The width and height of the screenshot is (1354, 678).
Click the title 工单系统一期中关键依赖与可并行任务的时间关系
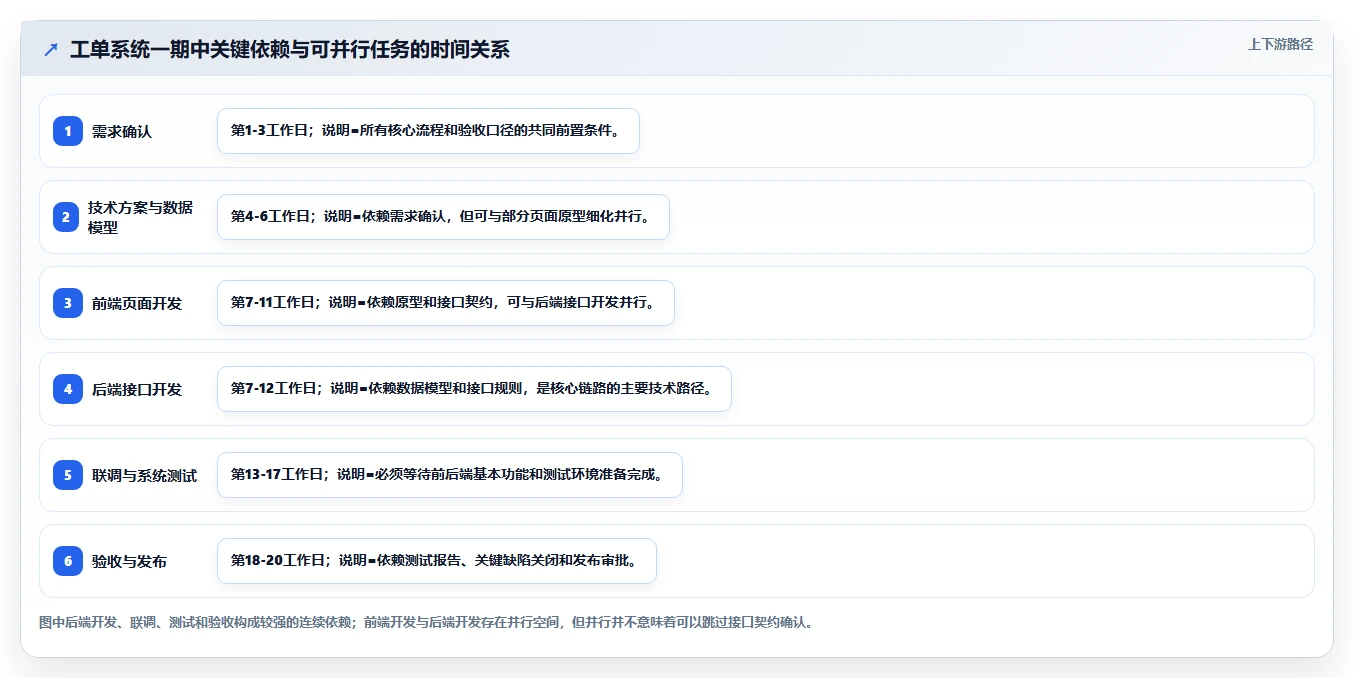point(290,49)
